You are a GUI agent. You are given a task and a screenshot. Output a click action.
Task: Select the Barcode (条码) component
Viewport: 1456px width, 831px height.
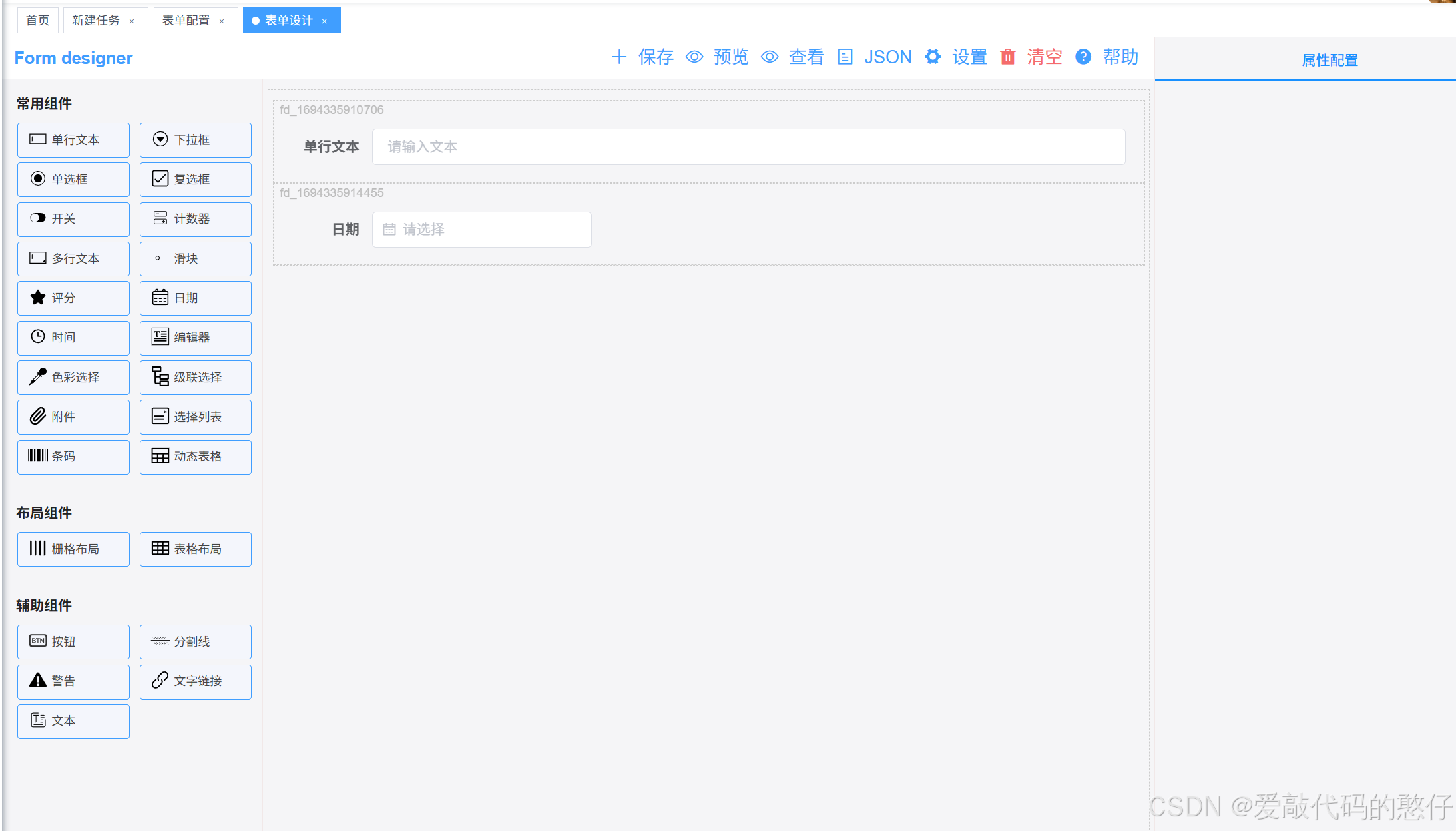(x=73, y=457)
